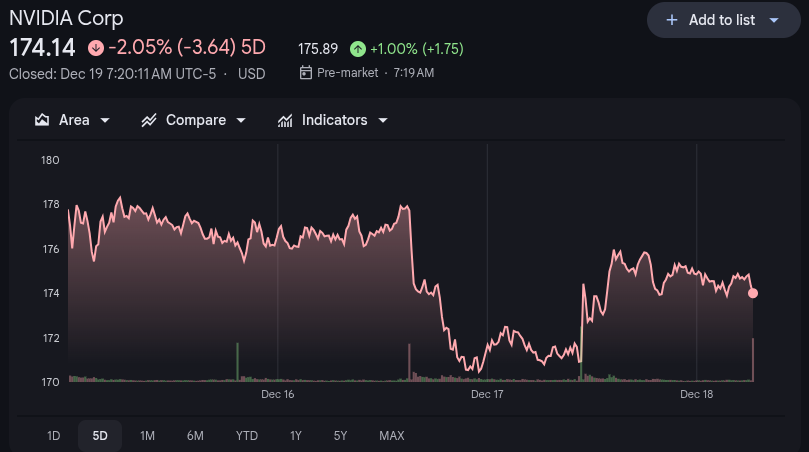Image resolution: width=809 pixels, height=452 pixels.
Task: Click the NVIDIA Corp title
Action: (66, 18)
